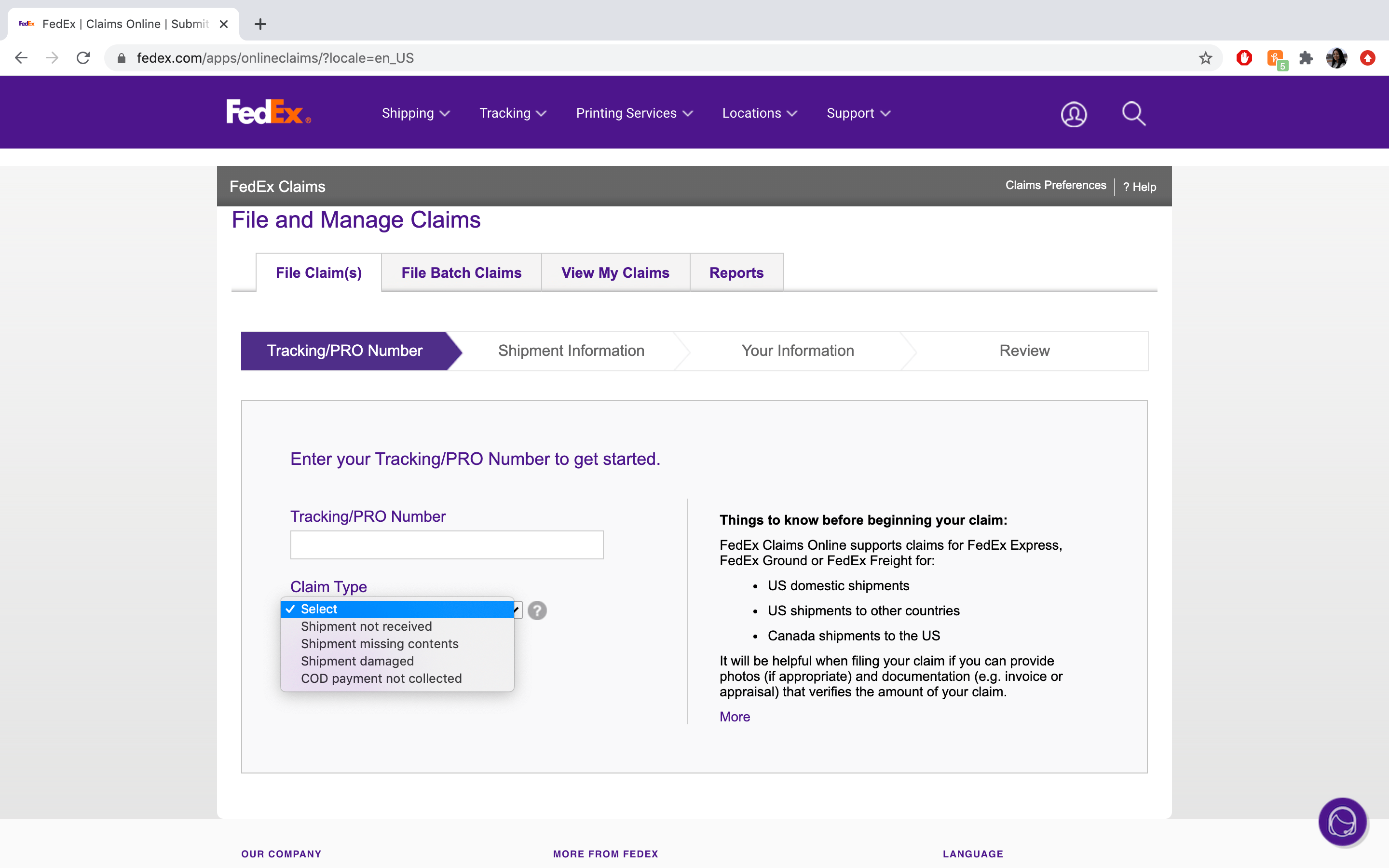Open the View My Claims tab
Image resolution: width=1389 pixels, height=868 pixels.
pyautogui.click(x=615, y=272)
